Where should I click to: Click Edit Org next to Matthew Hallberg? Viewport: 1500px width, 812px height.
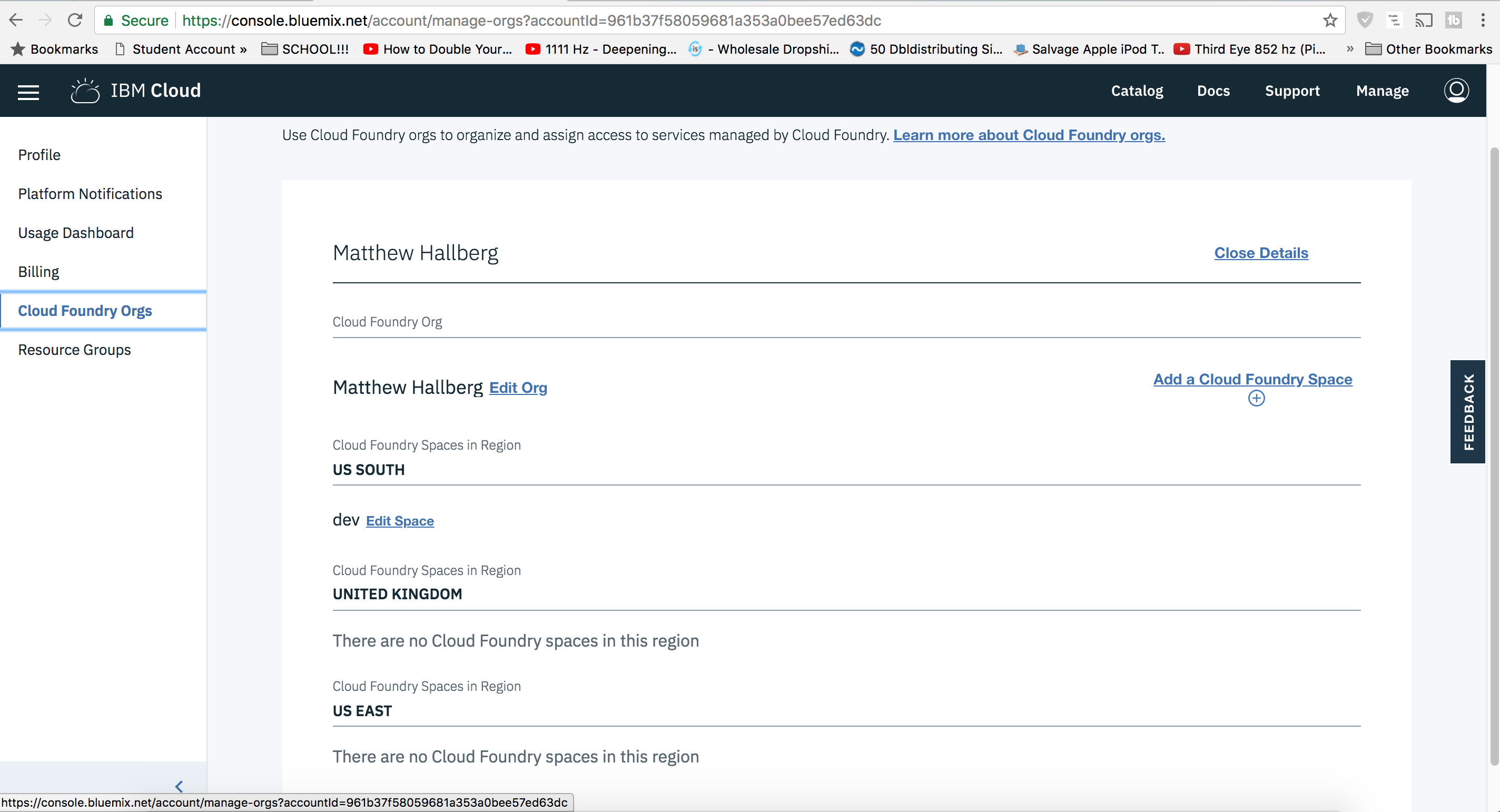(x=518, y=388)
